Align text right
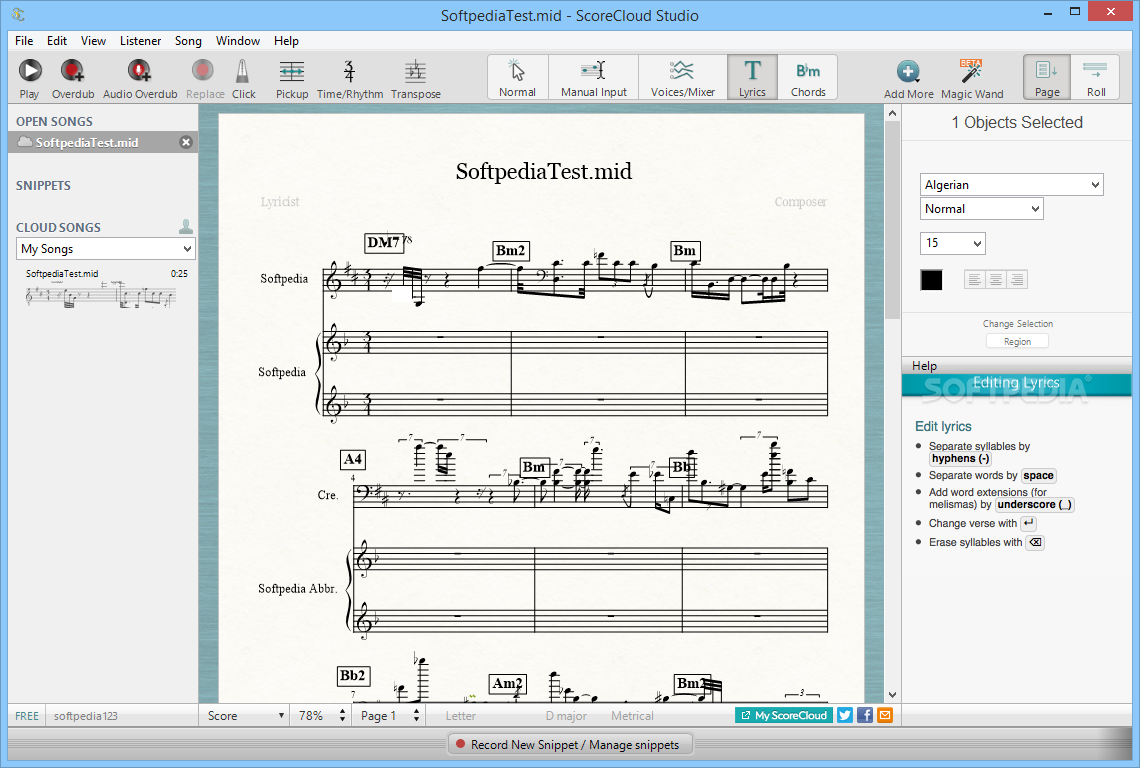 coord(1017,279)
